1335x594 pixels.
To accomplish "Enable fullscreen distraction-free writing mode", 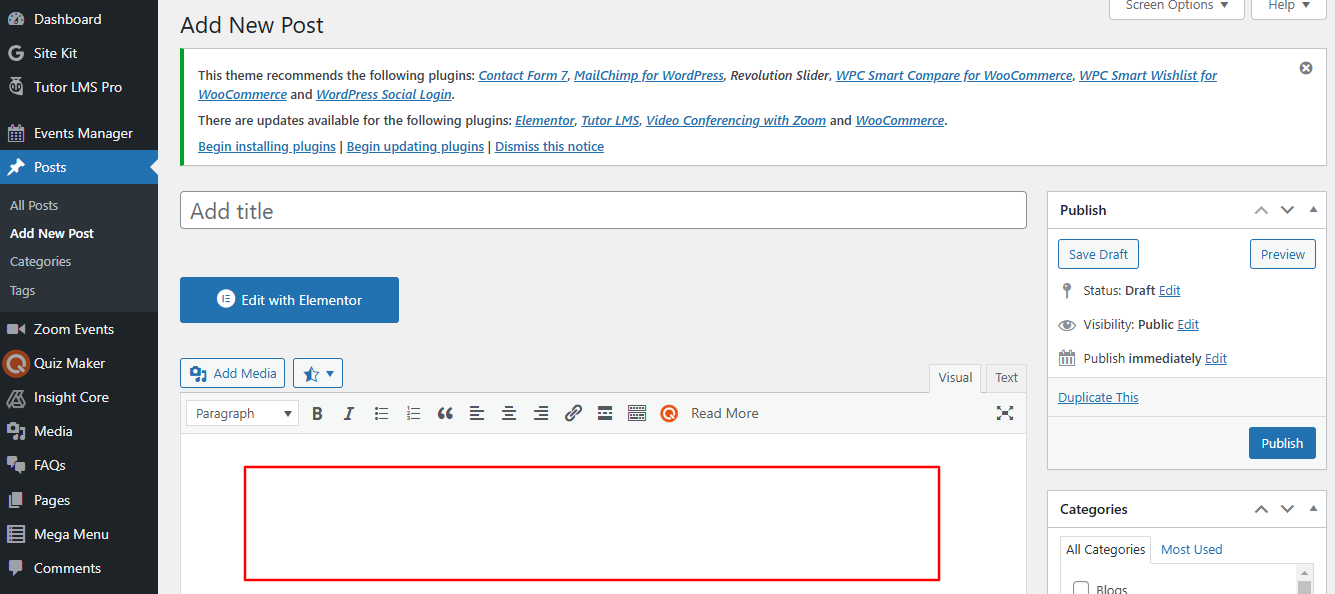I will click(x=1005, y=413).
